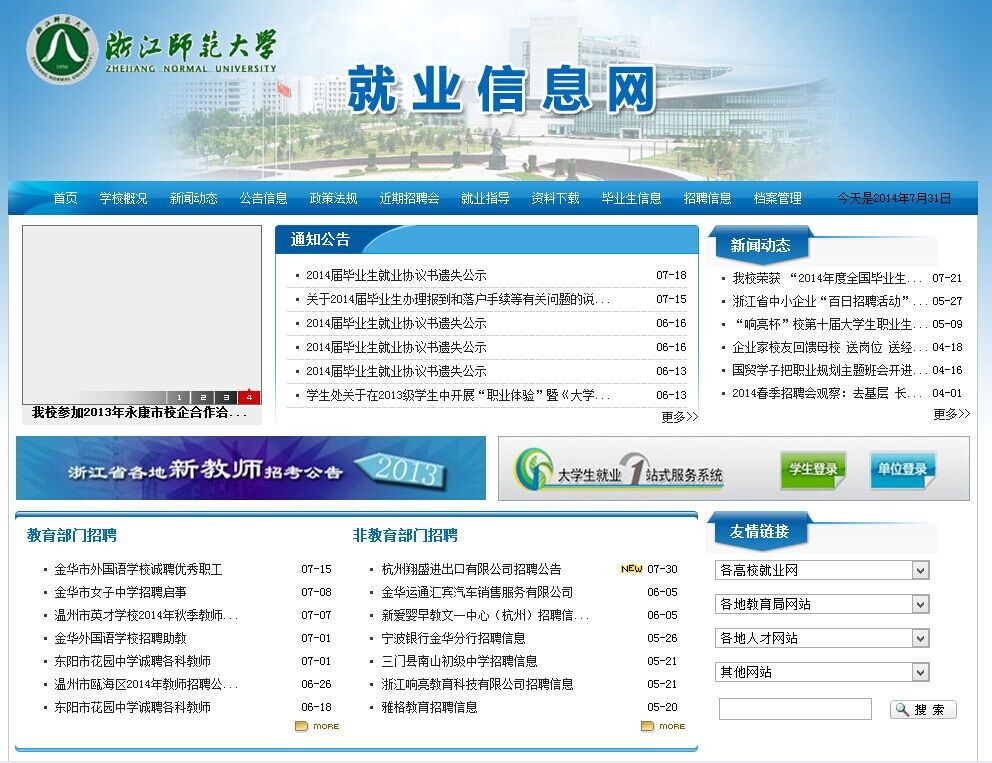Expand the 各地教育局网站 dropdown
The image size is (992, 763).
pos(822,604)
